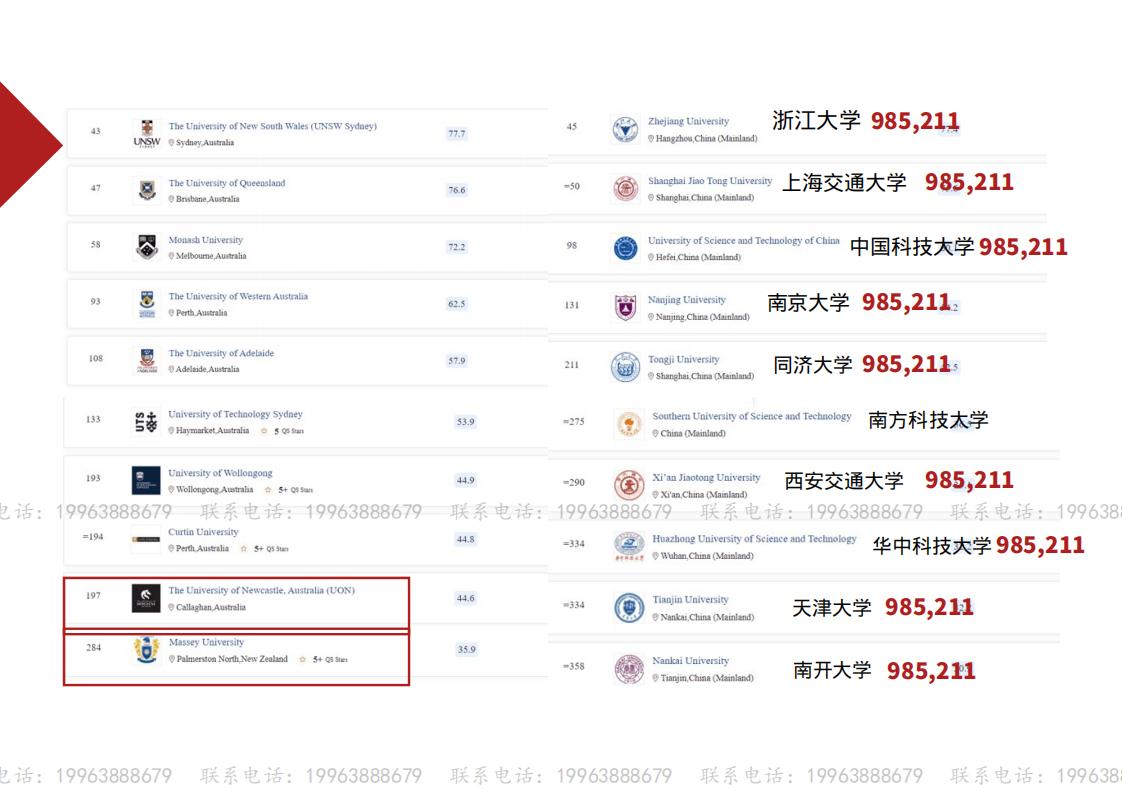This screenshot has width=1123, height=794.
Task: Click the UTS logo
Action: tap(146, 422)
